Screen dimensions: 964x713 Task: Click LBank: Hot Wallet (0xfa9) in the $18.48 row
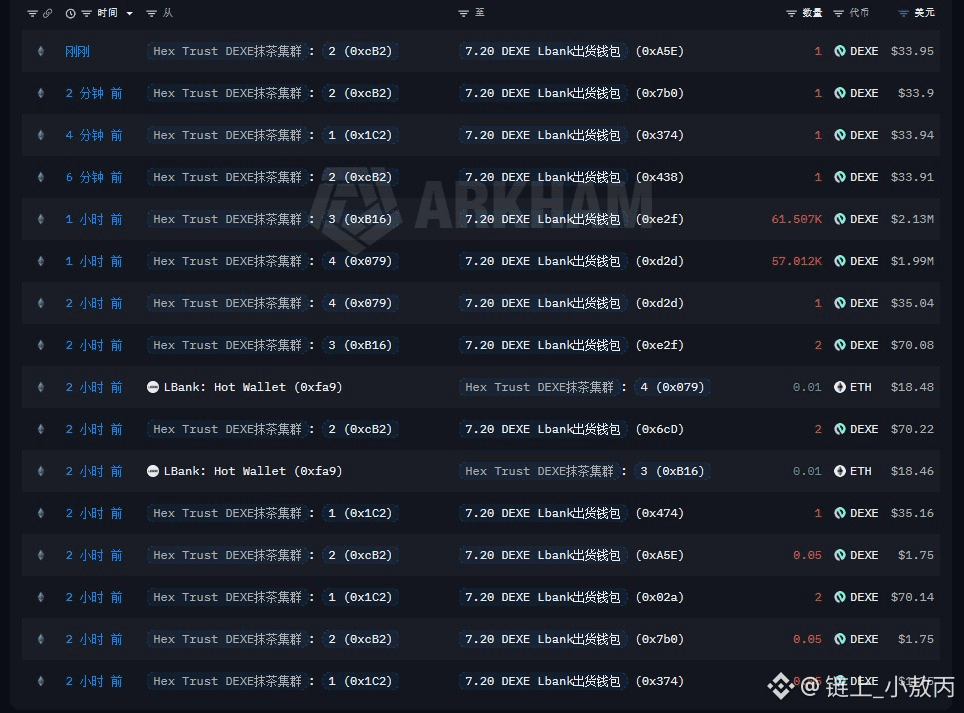pyautogui.click(x=253, y=387)
